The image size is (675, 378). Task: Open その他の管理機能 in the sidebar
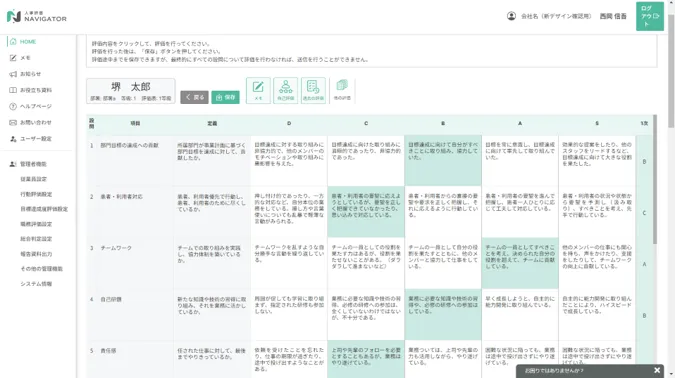coord(41,269)
